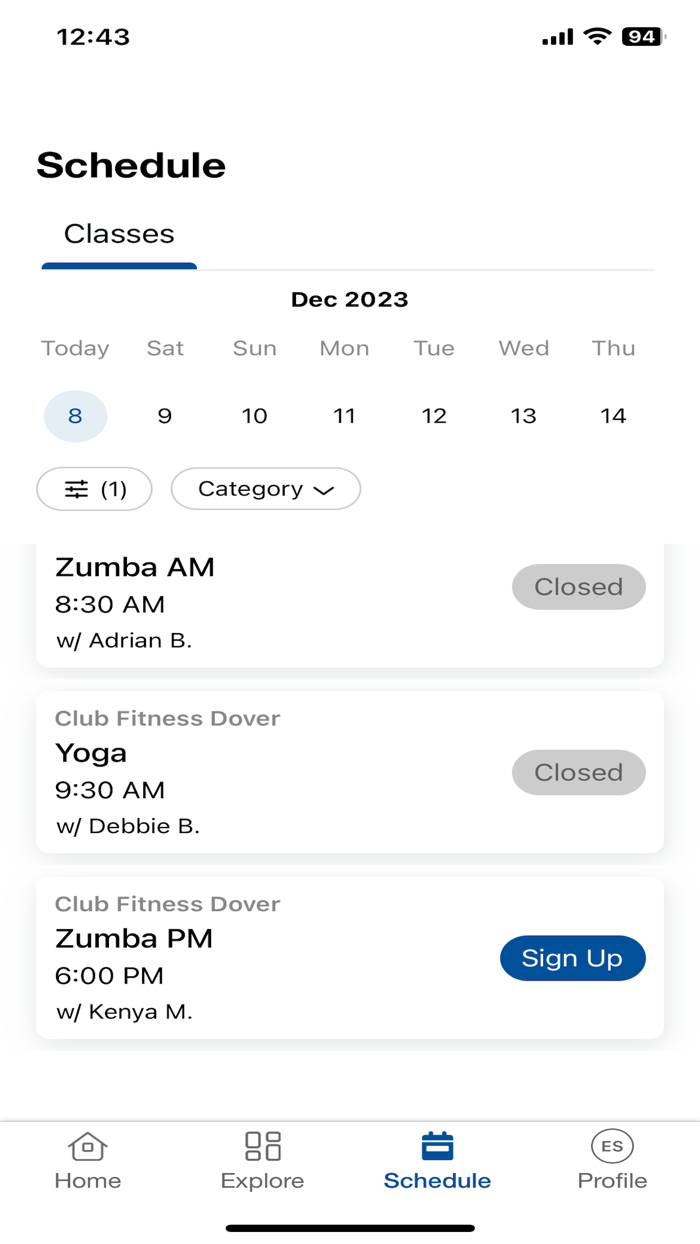Tap Closed button on Yoga class
This screenshot has height=1244, width=700.
[578, 772]
